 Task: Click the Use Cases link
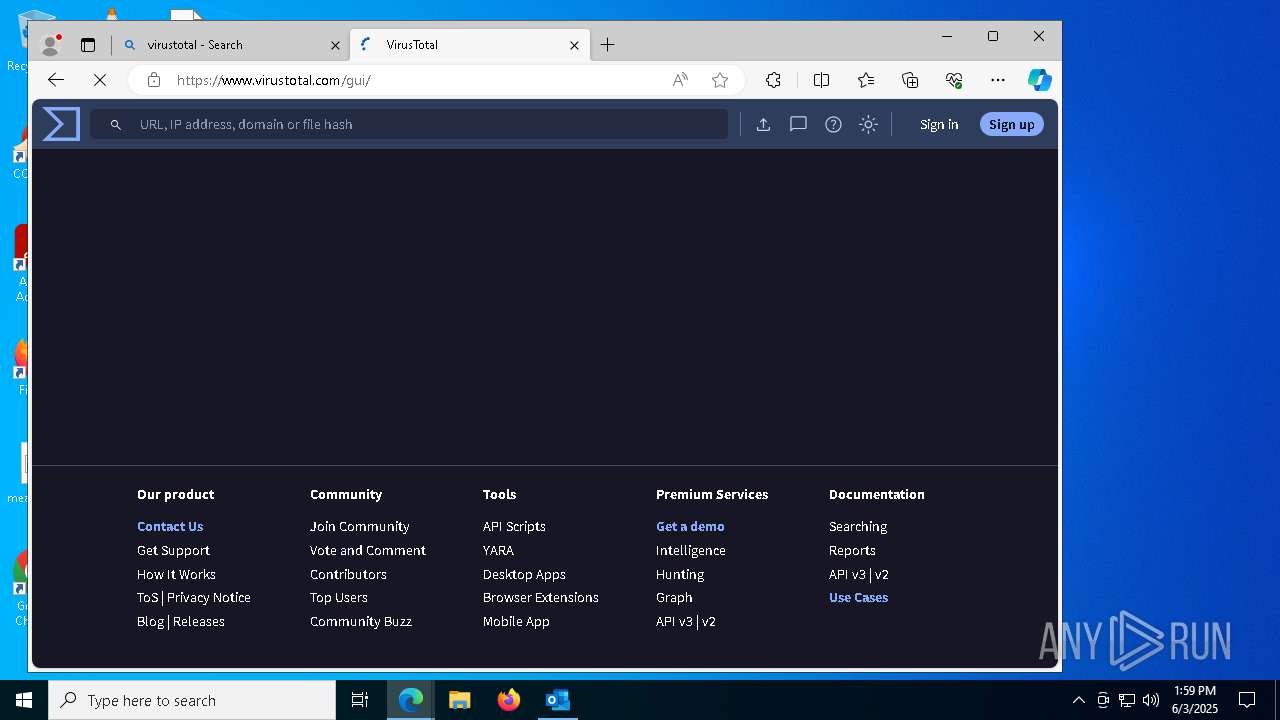pos(858,597)
